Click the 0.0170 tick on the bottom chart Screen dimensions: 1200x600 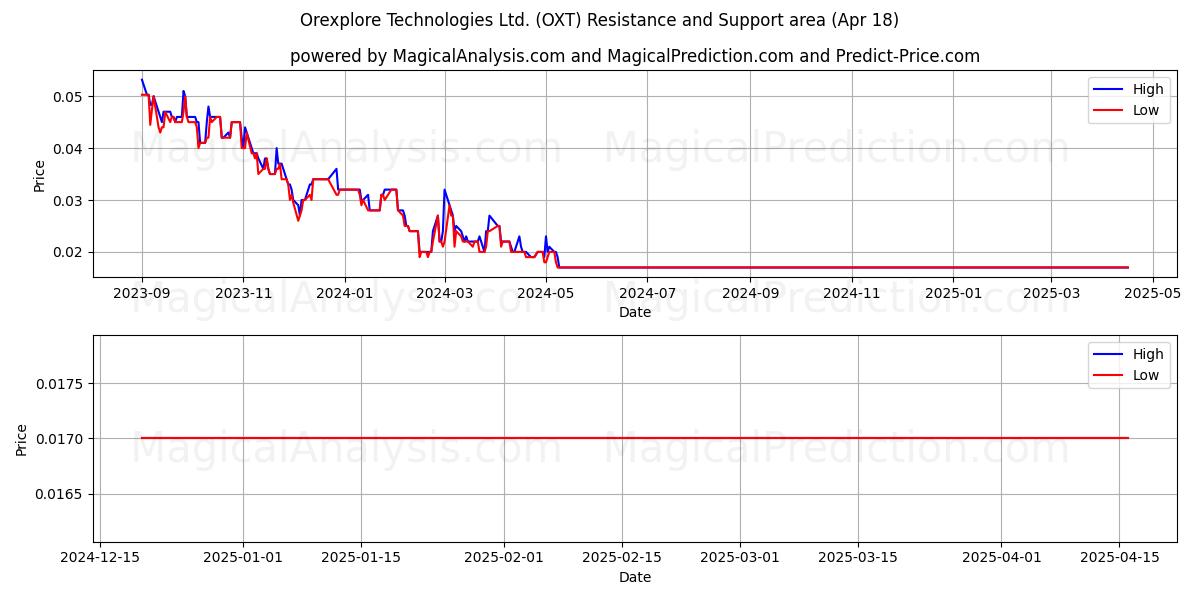click(61, 439)
